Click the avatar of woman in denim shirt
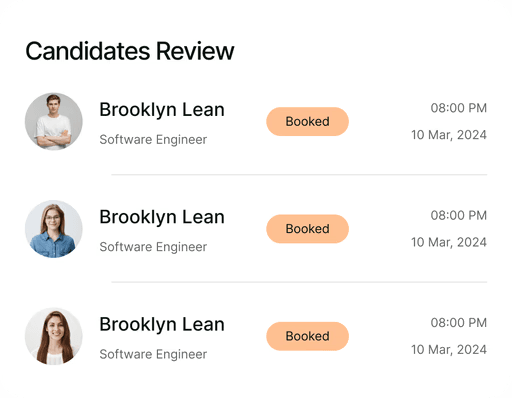This screenshot has height=398, width=512. click(x=54, y=229)
